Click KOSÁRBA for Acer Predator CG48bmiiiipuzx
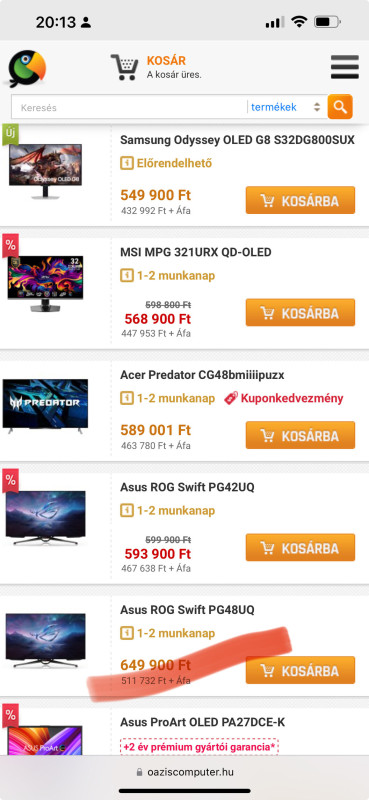This screenshot has height=800, width=369. (300, 435)
